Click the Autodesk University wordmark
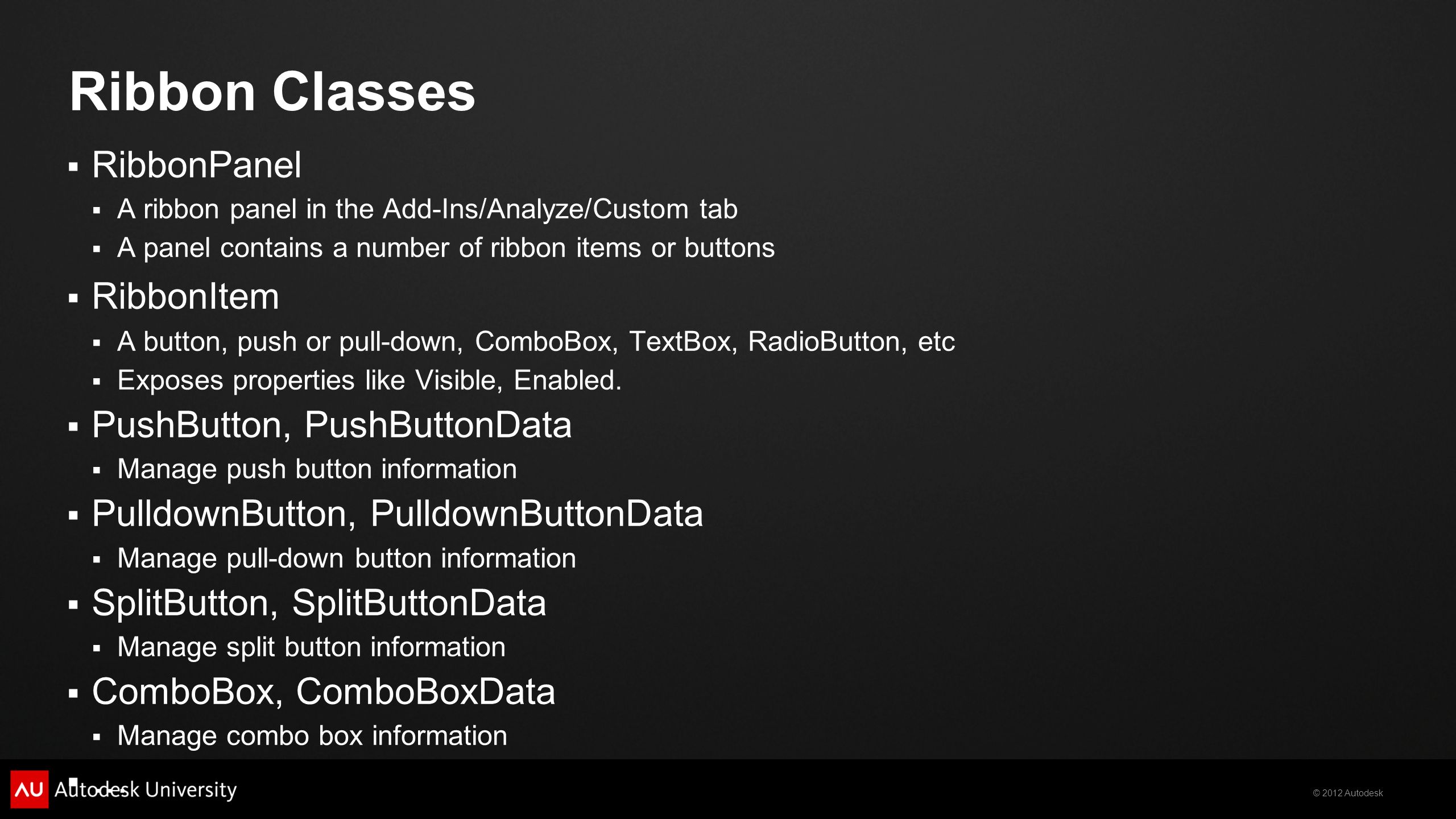Screen dimensions: 1456x819 click(146, 789)
